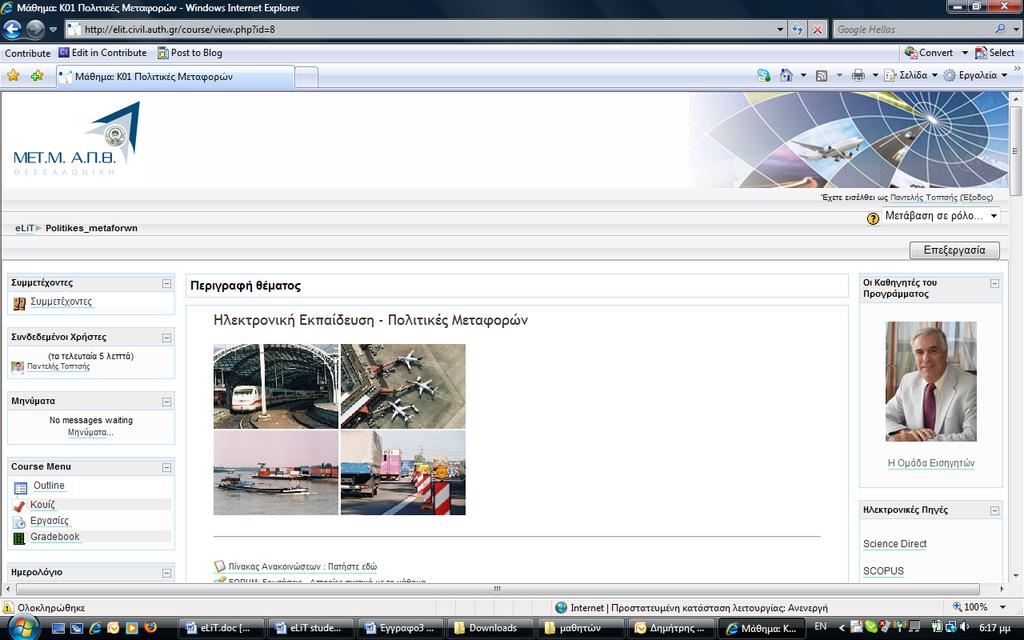Screen dimensions: 1024x640
Task: Click the yellow help question mark icon
Action: point(873,218)
